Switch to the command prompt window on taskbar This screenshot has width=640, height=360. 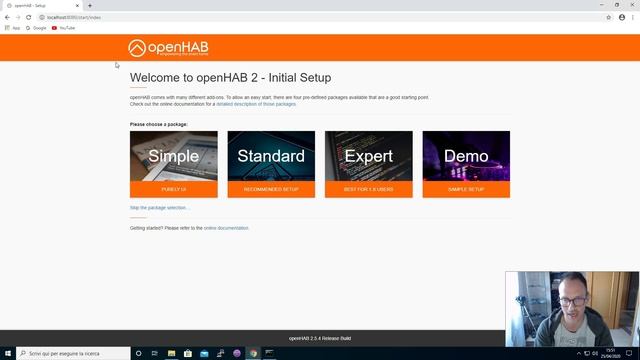(x=269, y=353)
